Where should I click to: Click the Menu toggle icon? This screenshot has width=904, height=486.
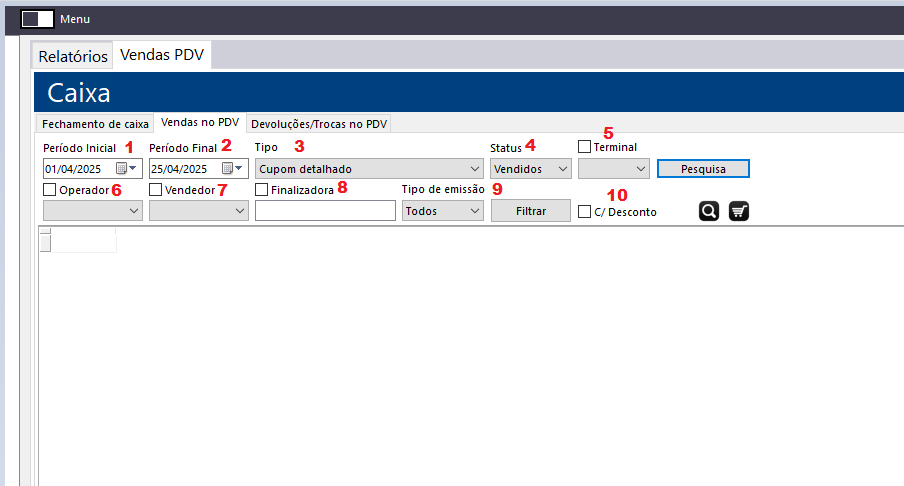click(x=37, y=19)
